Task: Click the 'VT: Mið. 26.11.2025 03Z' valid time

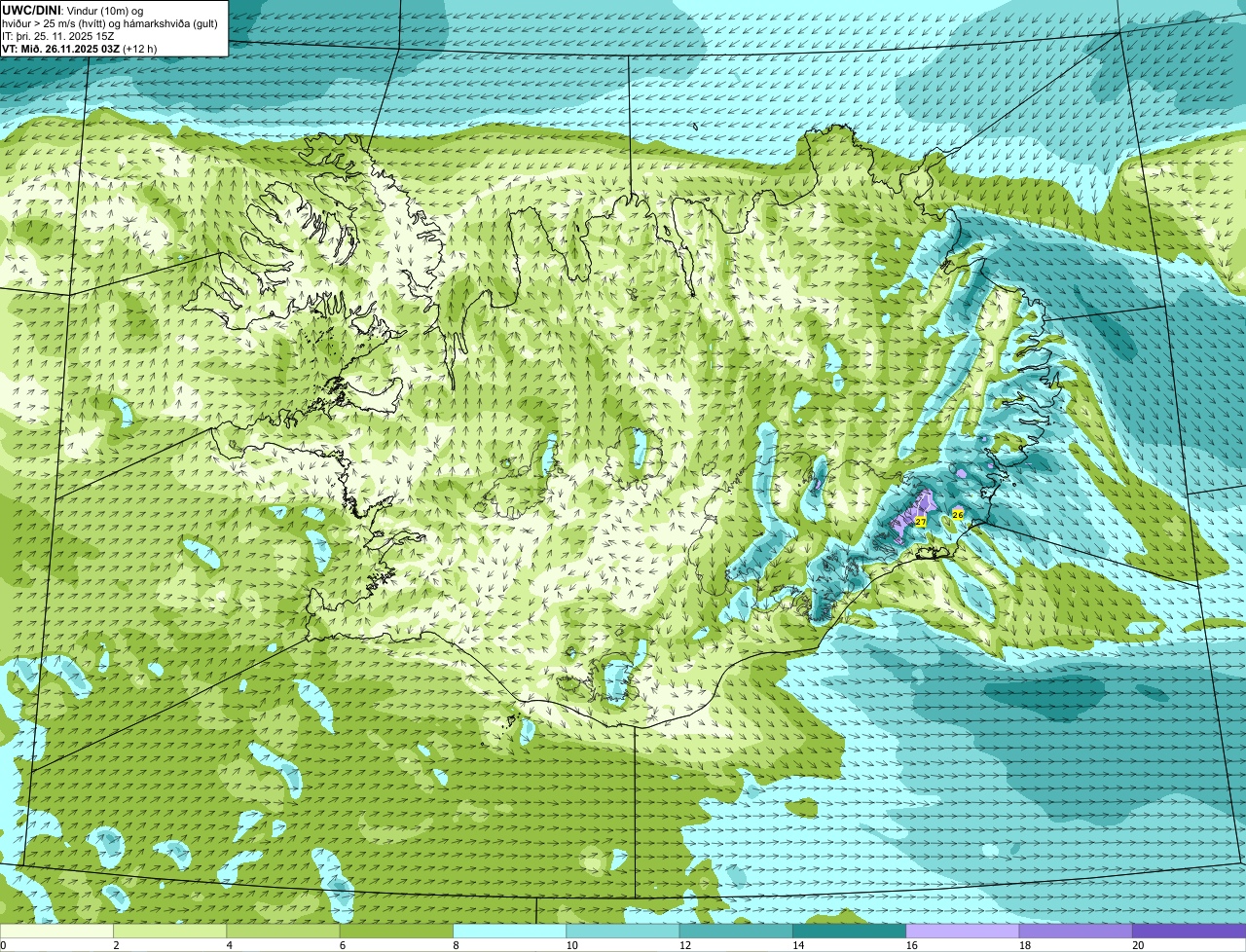Action: click(x=60, y=49)
